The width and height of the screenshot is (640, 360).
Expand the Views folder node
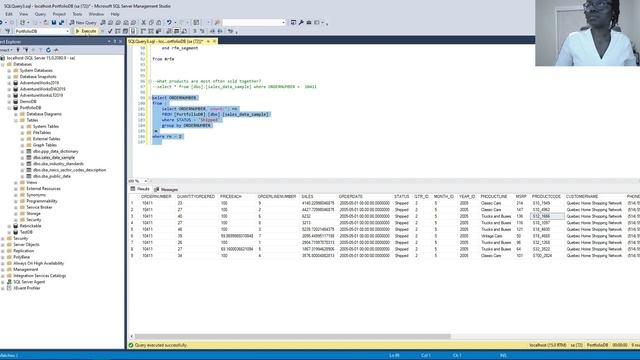point(16,182)
